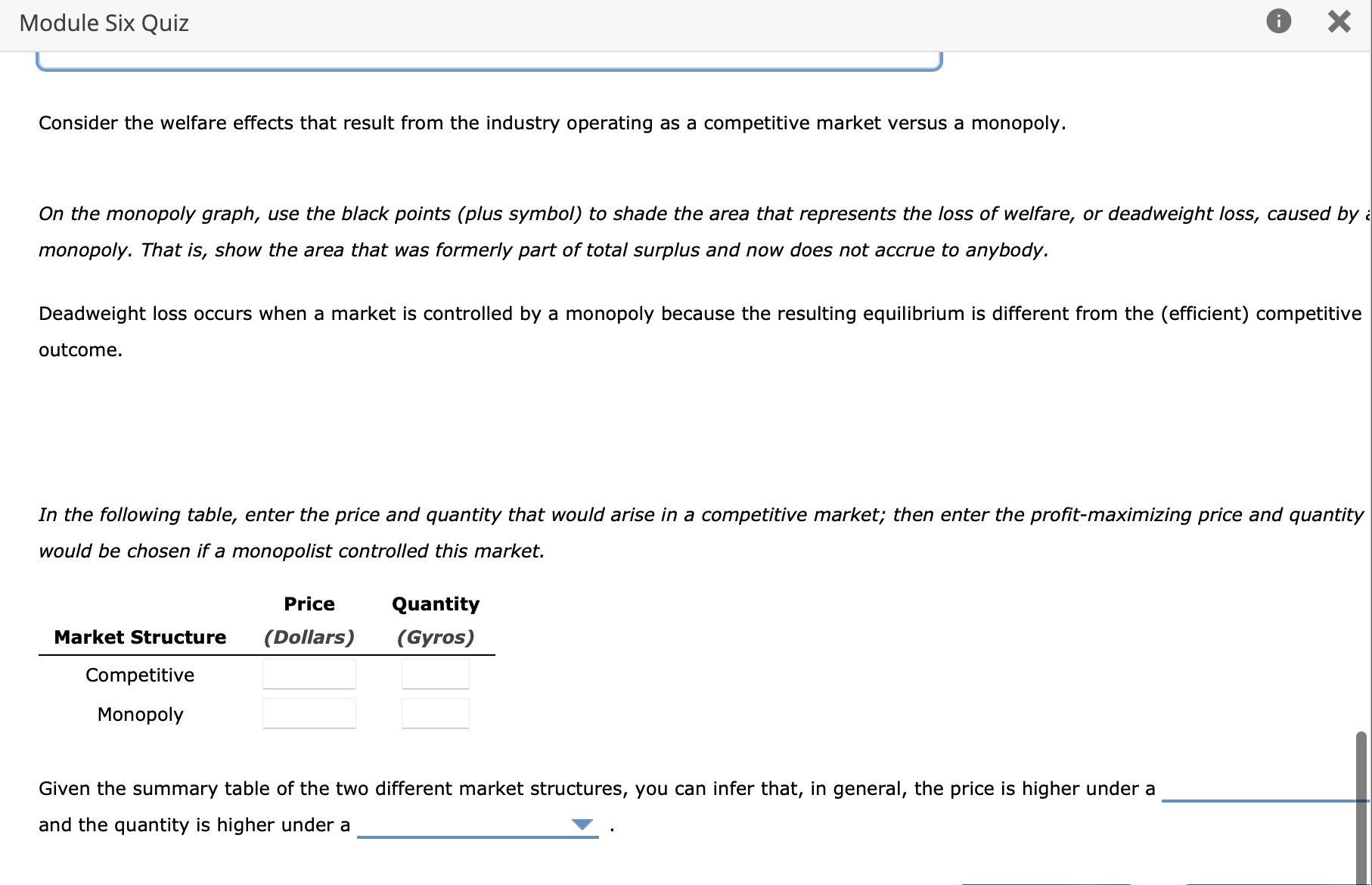Click the welfare effects introduction sentence
1372x885 pixels.
click(552, 123)
